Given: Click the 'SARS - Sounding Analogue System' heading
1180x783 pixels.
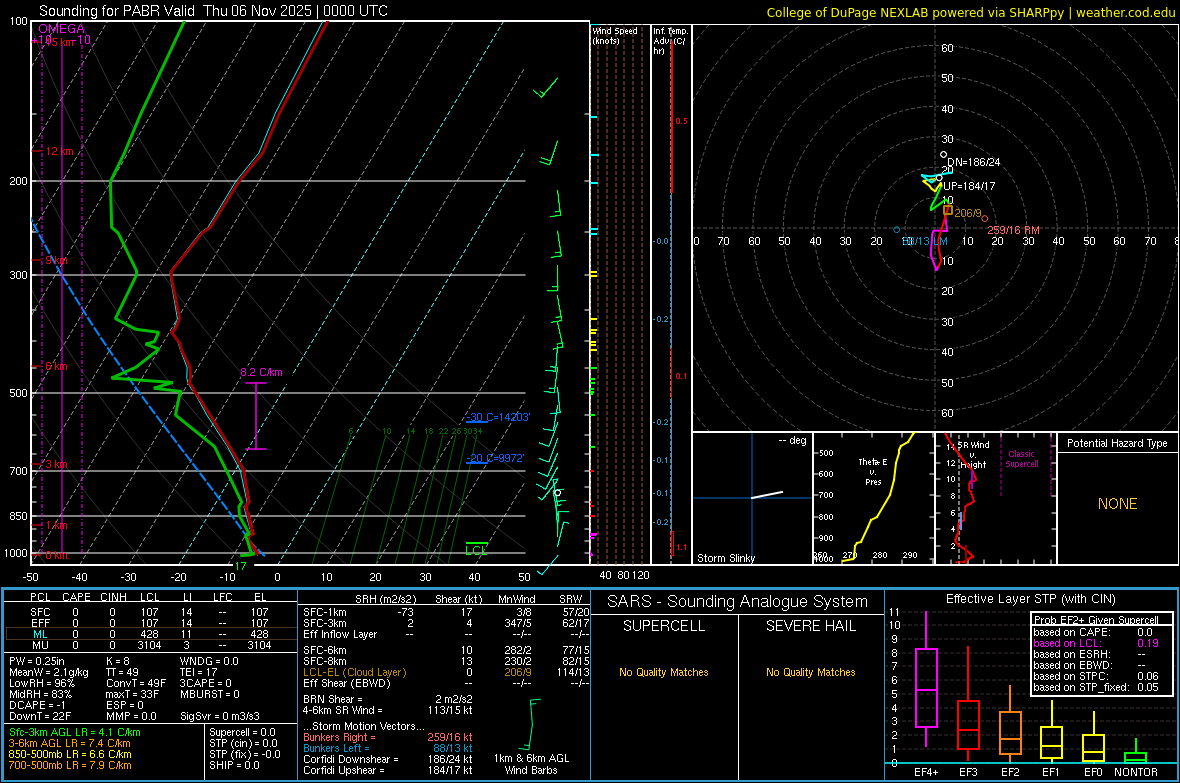Looking at the screenshot, I should pyautogui.click(x=738, y=602).
